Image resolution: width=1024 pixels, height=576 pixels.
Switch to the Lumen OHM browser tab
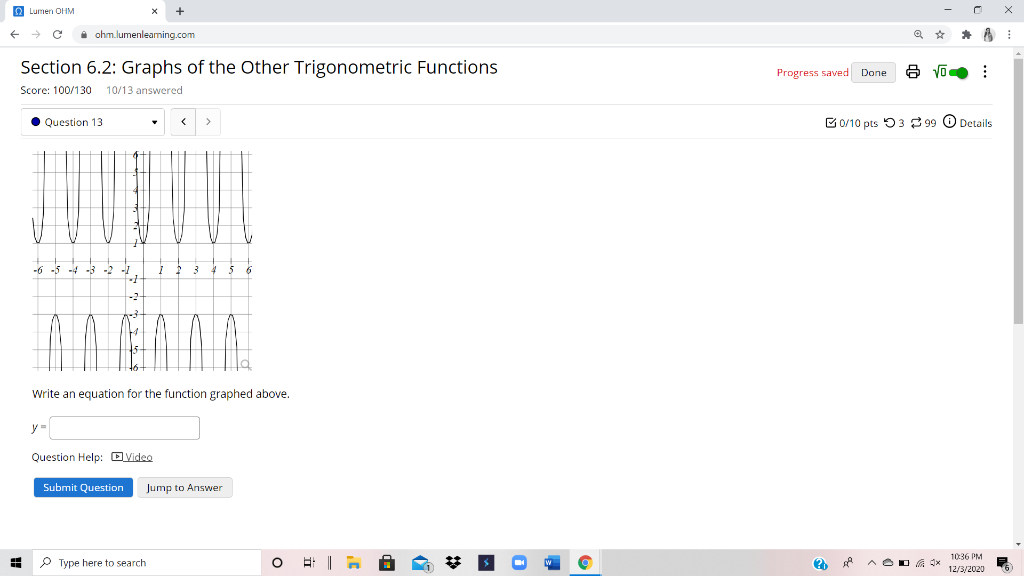coord(60,10)
